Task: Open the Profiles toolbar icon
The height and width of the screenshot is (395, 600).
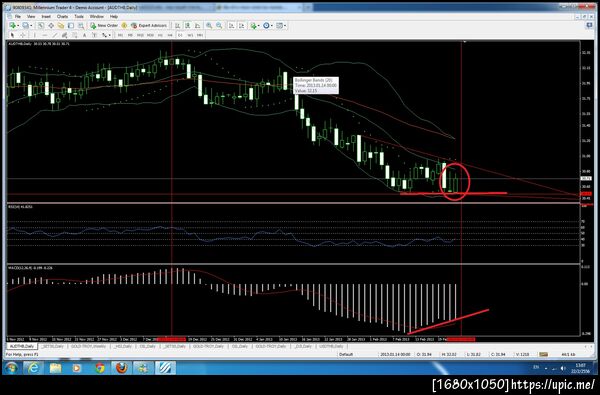Action: [27, 25]
